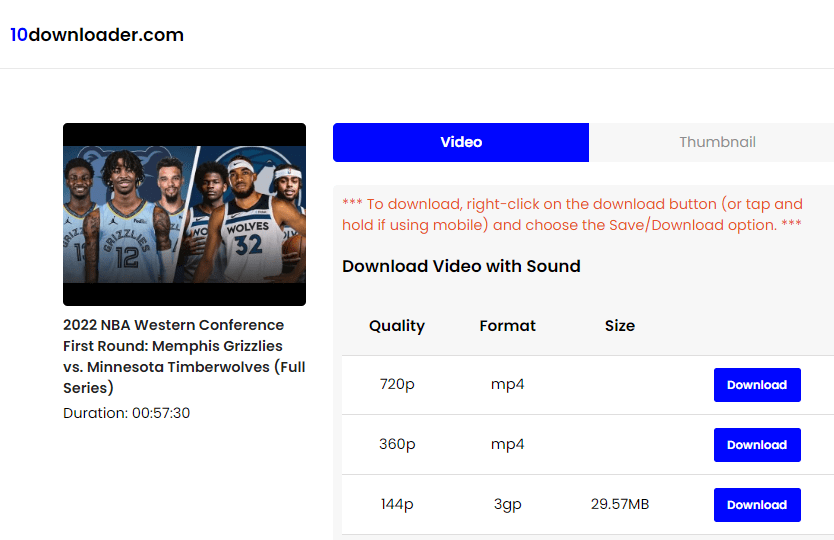
Task: Click the 3gp format cell
Action: tap(507, 505)
